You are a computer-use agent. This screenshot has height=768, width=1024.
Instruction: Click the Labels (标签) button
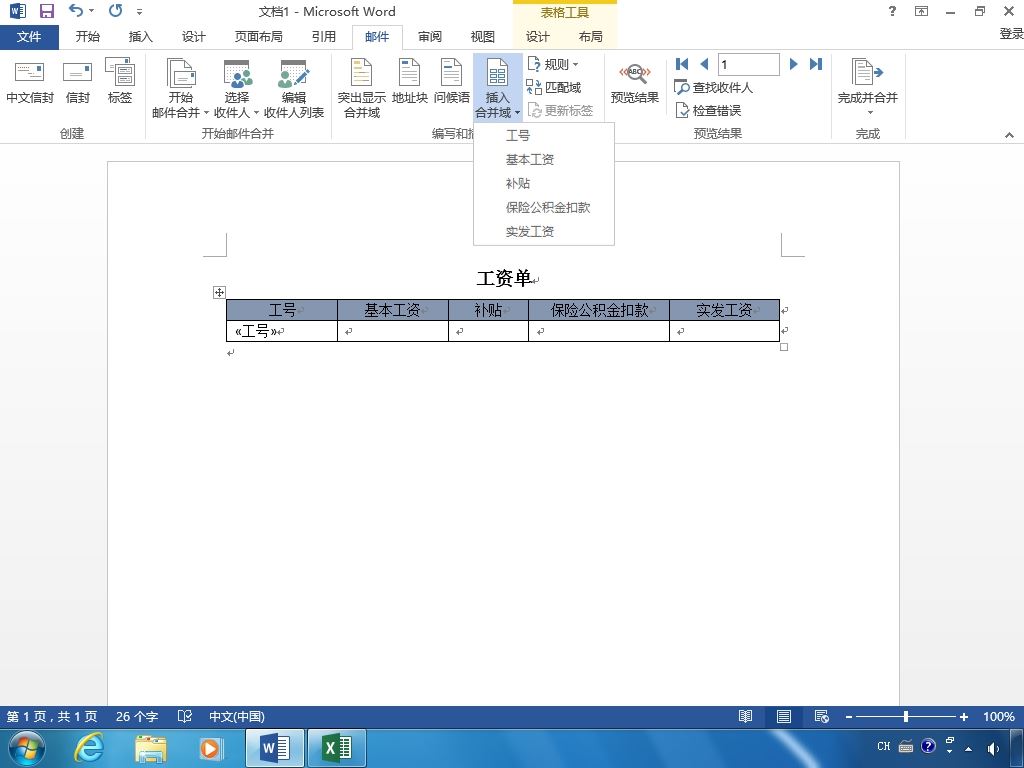[x=120, y=83]
